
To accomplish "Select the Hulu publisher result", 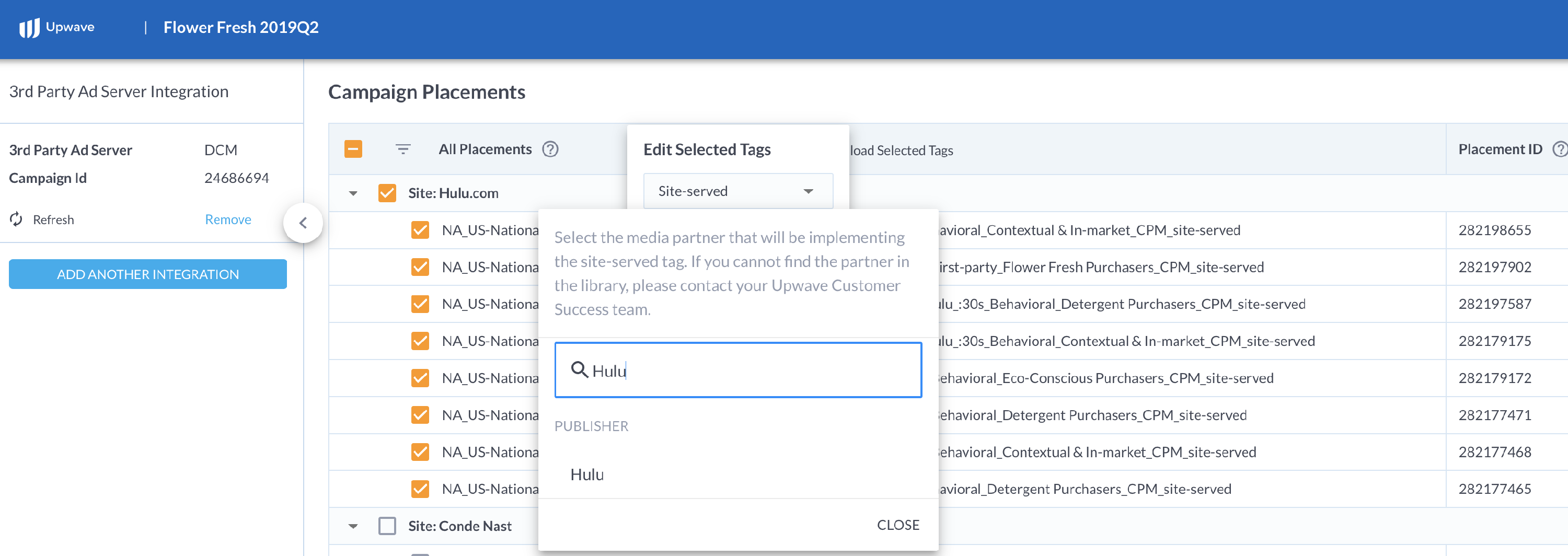I will coord(587,474).
